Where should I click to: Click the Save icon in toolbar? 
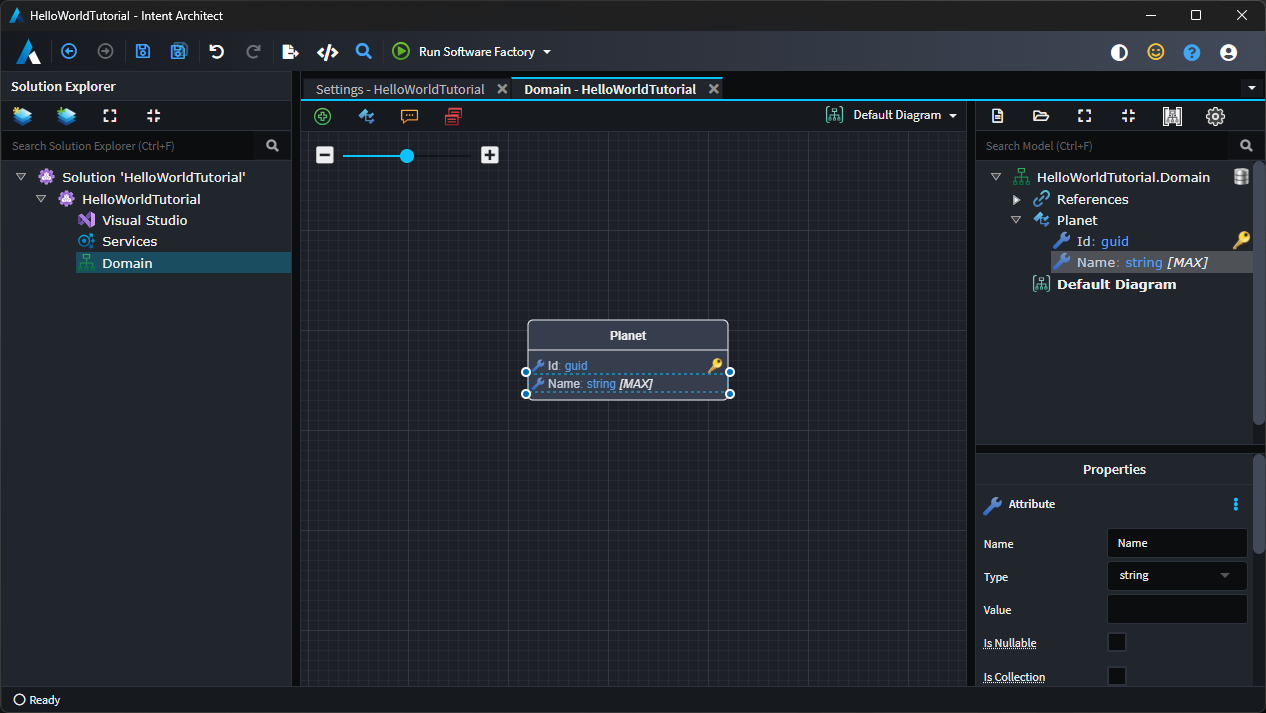143,51
